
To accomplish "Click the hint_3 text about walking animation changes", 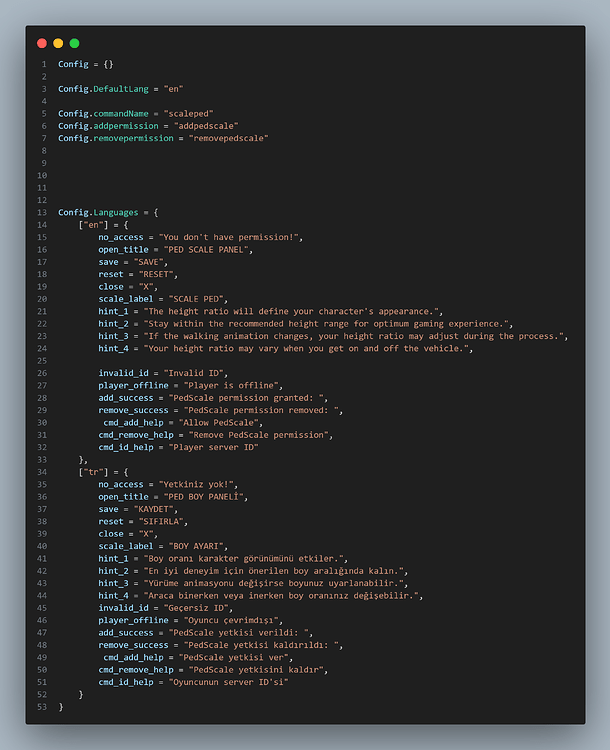I will 354,336.
